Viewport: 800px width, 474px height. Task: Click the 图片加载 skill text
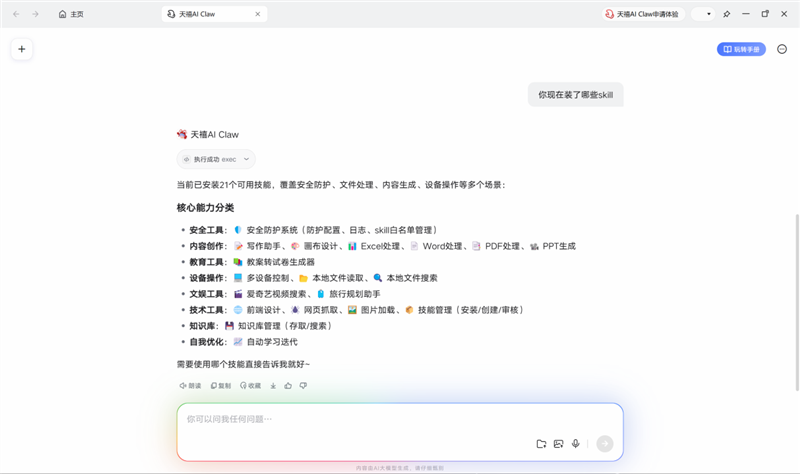point(378,310)
